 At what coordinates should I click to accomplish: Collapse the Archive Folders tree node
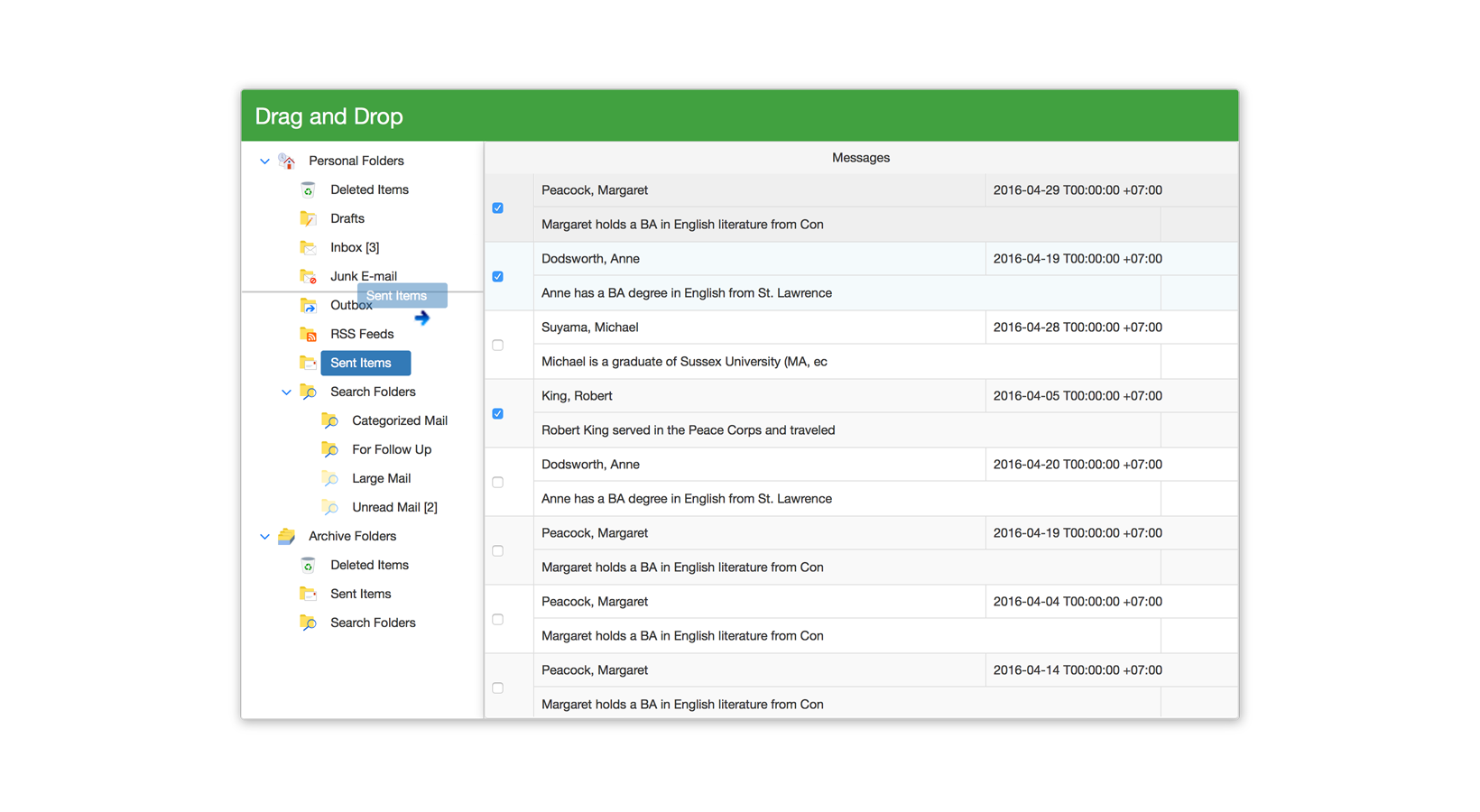tap(264, 537)
